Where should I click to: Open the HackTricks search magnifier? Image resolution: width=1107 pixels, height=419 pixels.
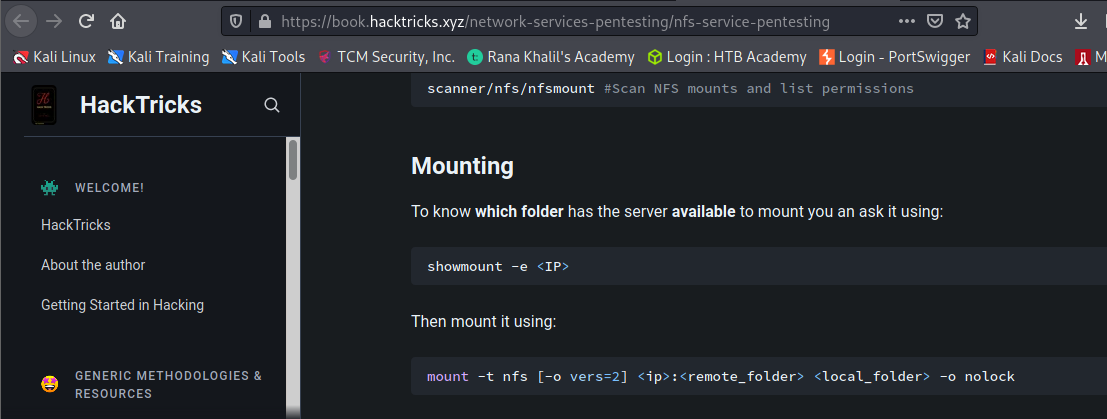coord(272,105)
